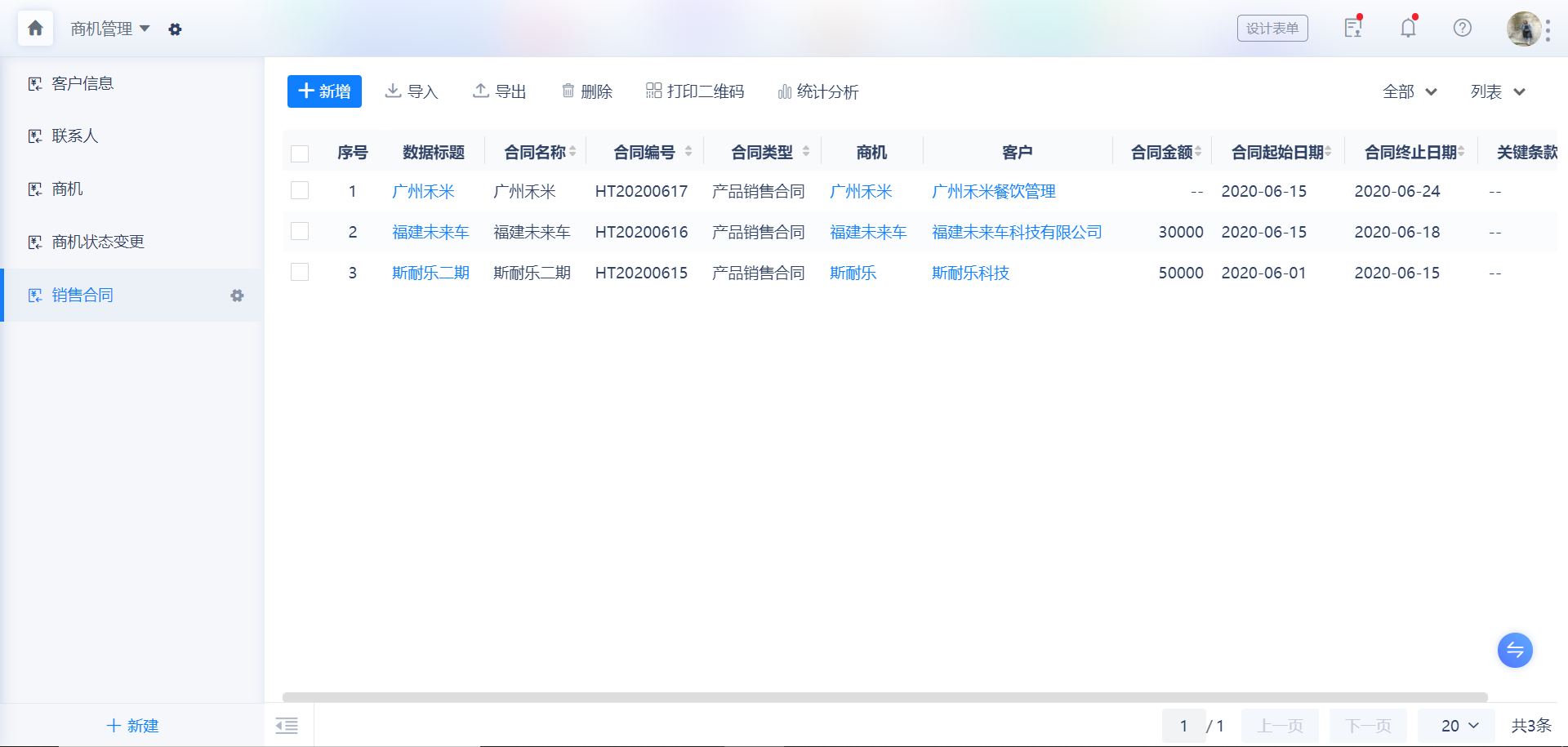Open 商机 in the sidebar
This screenshot has height=747, width=1568.
click(132, 189)
